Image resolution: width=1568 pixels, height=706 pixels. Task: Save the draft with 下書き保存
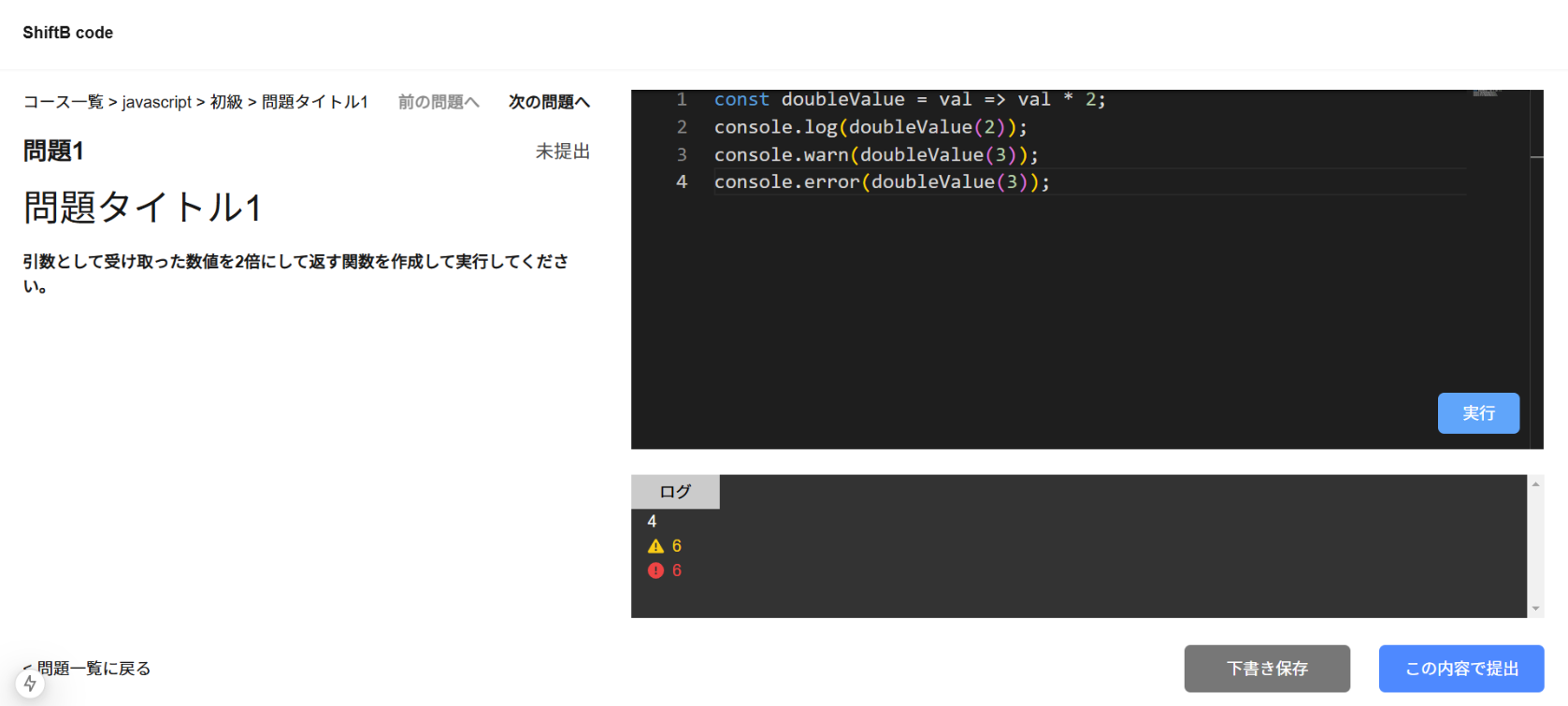pyautogui.click(x=1266, y=669)
